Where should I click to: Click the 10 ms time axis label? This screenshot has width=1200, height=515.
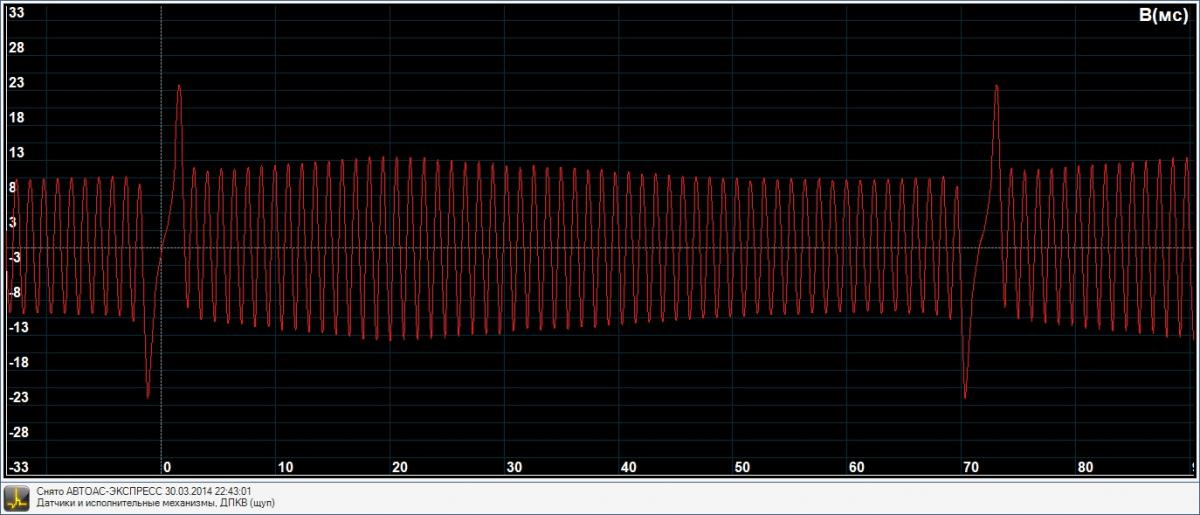coord(285,467)
